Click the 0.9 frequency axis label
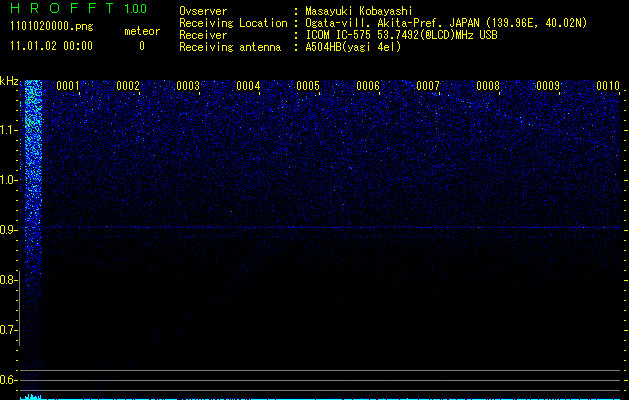 8,230
